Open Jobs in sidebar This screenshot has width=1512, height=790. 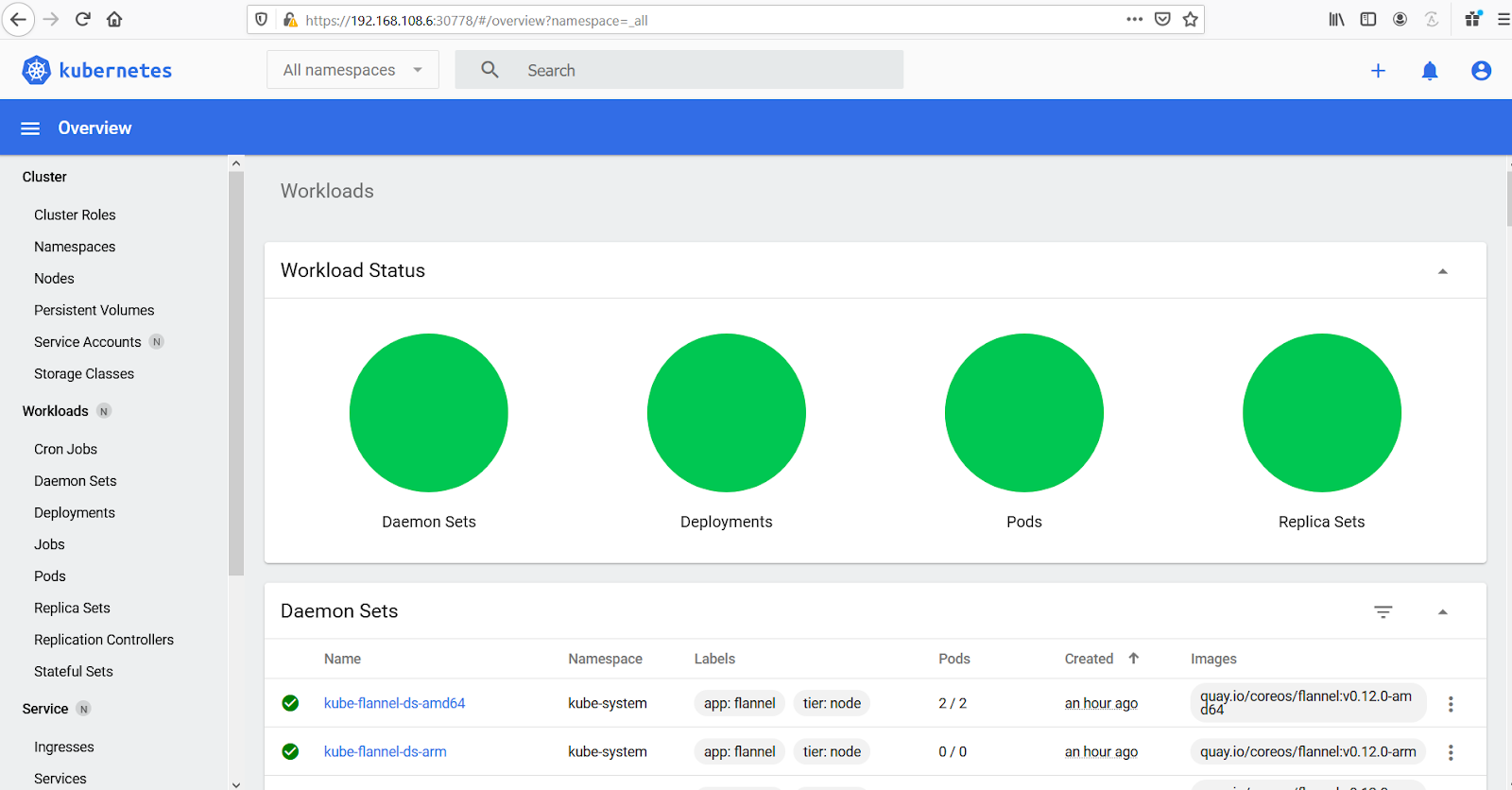pos(49,544)
